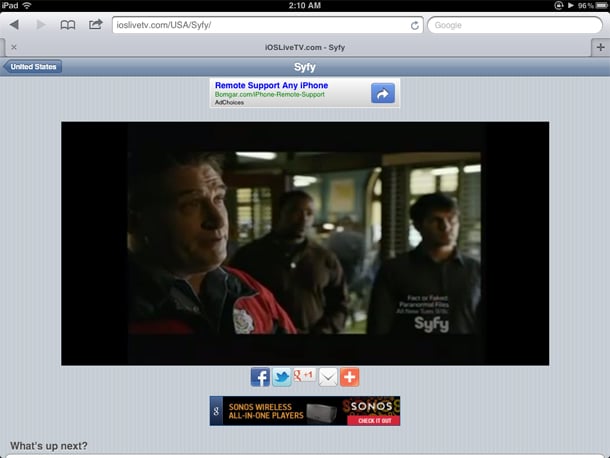Click the blue arrow button in the ad

point(383,93)
